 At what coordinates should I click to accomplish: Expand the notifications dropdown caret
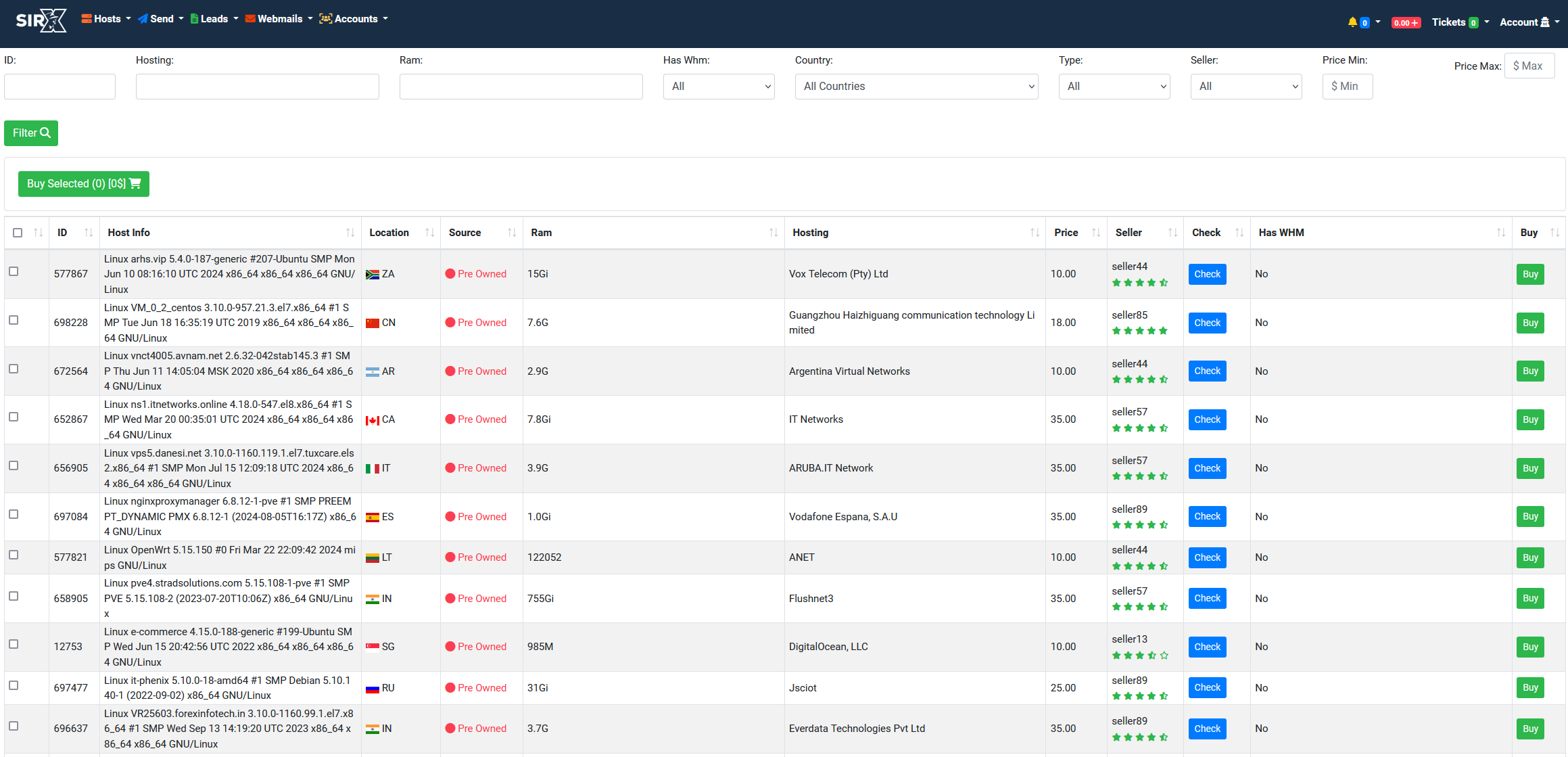pos(1378,22)
